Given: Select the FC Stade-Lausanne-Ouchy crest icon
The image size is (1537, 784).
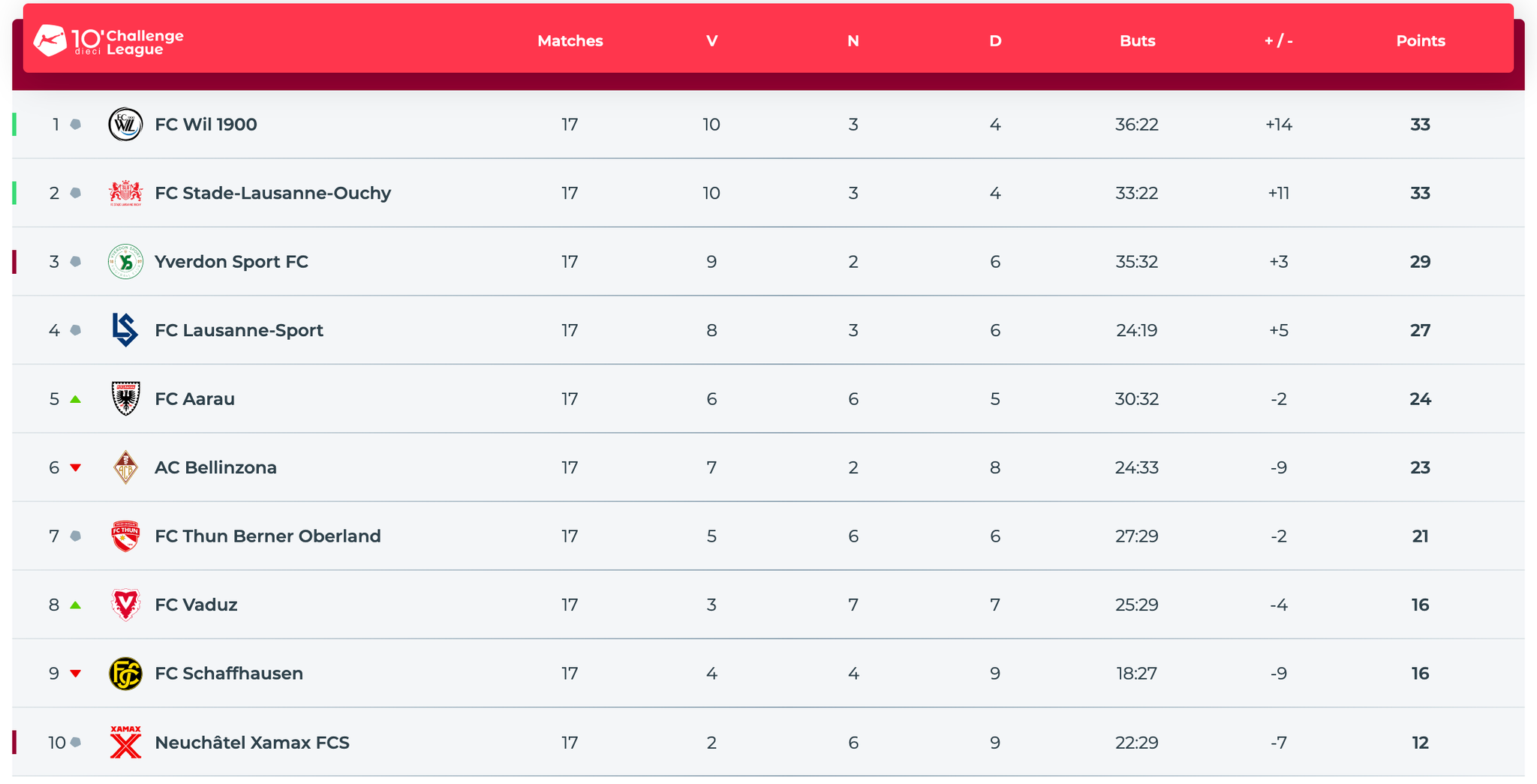Looking at the screenshot, I should click(125, 193).
